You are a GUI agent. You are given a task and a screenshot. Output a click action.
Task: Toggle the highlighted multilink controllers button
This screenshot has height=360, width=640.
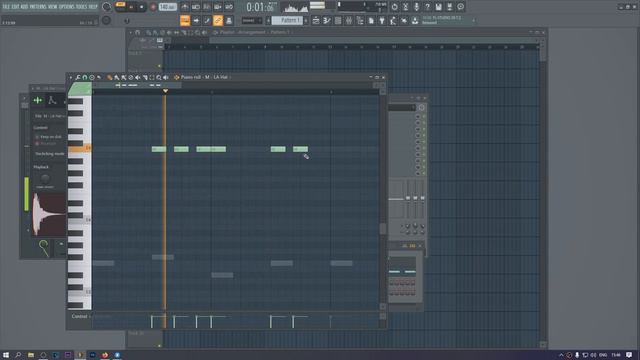[218, 20]
